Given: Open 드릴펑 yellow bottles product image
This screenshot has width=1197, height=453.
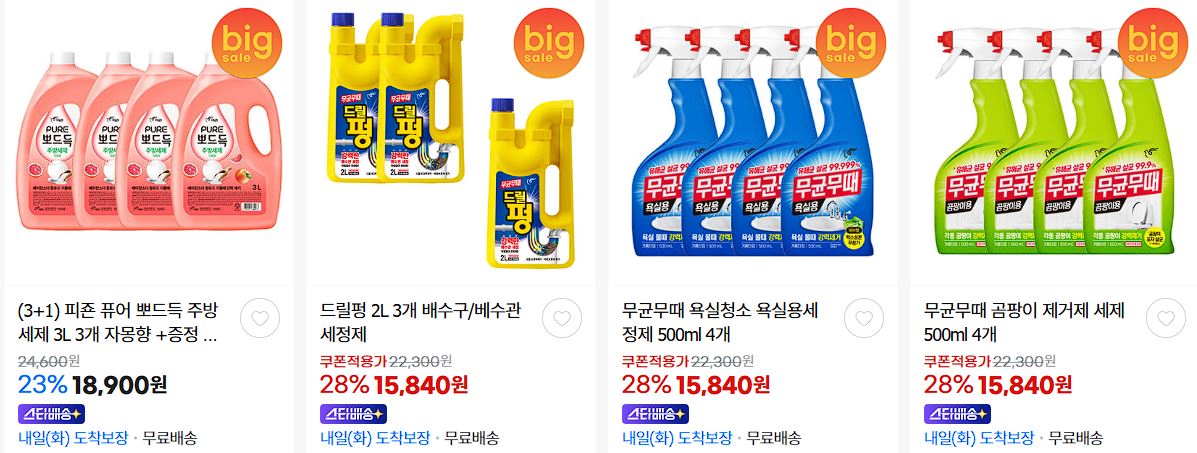Looking at the screenshot, I should (x=451, y=141).
